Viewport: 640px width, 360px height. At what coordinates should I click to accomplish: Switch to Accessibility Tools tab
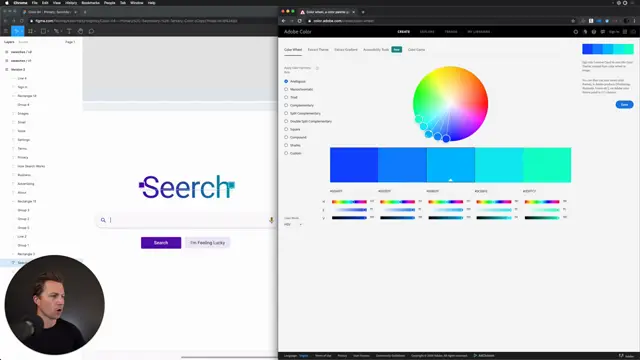coord(376,50)
